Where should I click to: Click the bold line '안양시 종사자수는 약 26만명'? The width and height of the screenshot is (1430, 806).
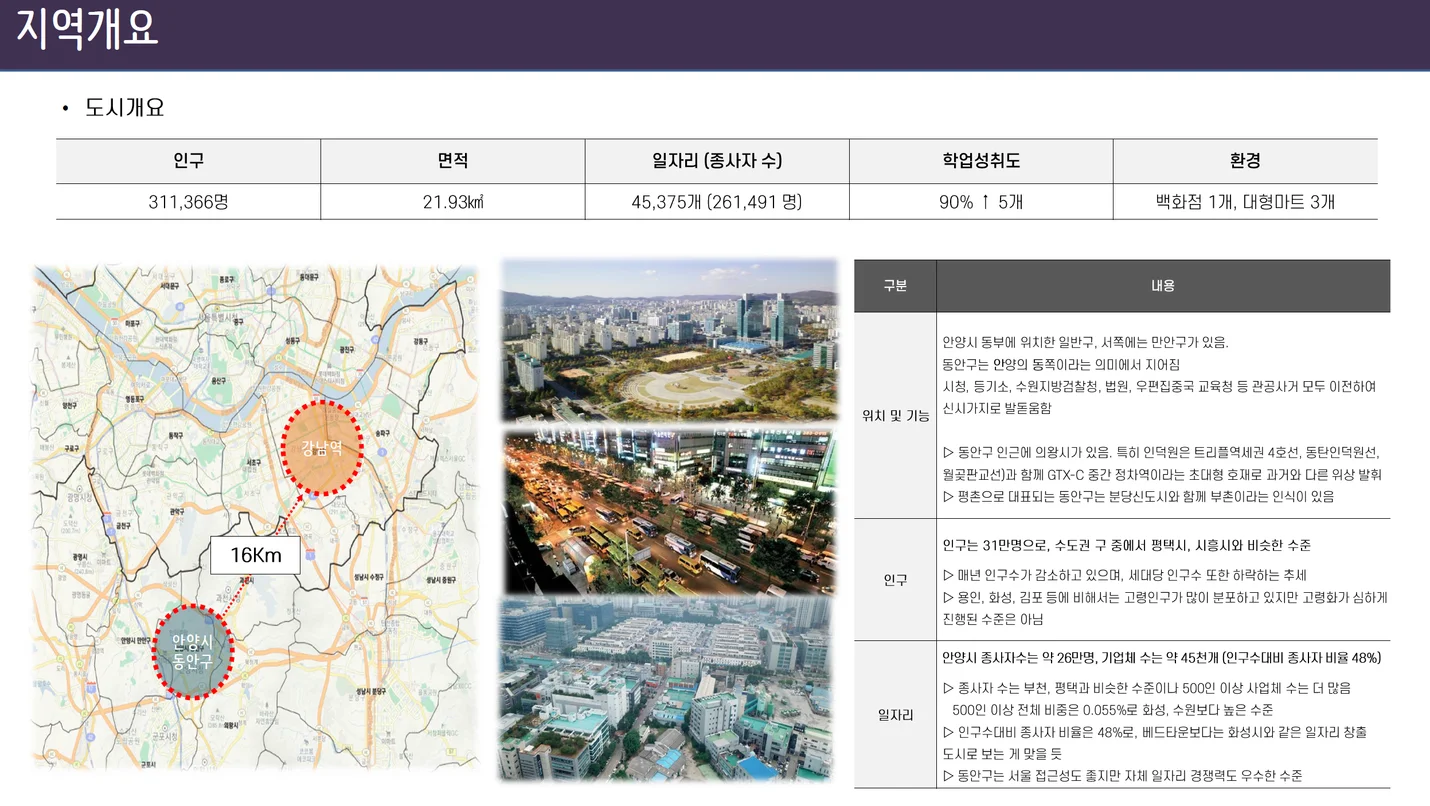[1162, 658]
